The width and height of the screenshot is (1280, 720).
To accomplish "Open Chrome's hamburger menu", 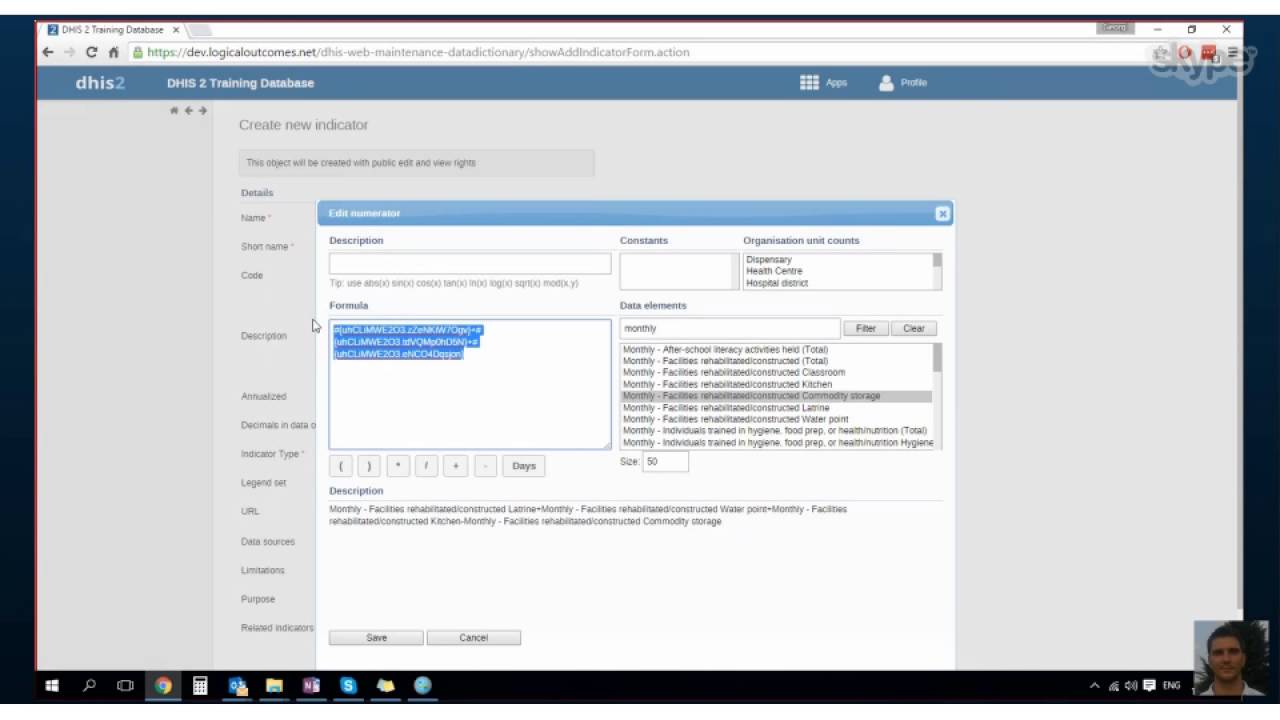I will (x=1232, y=52).
